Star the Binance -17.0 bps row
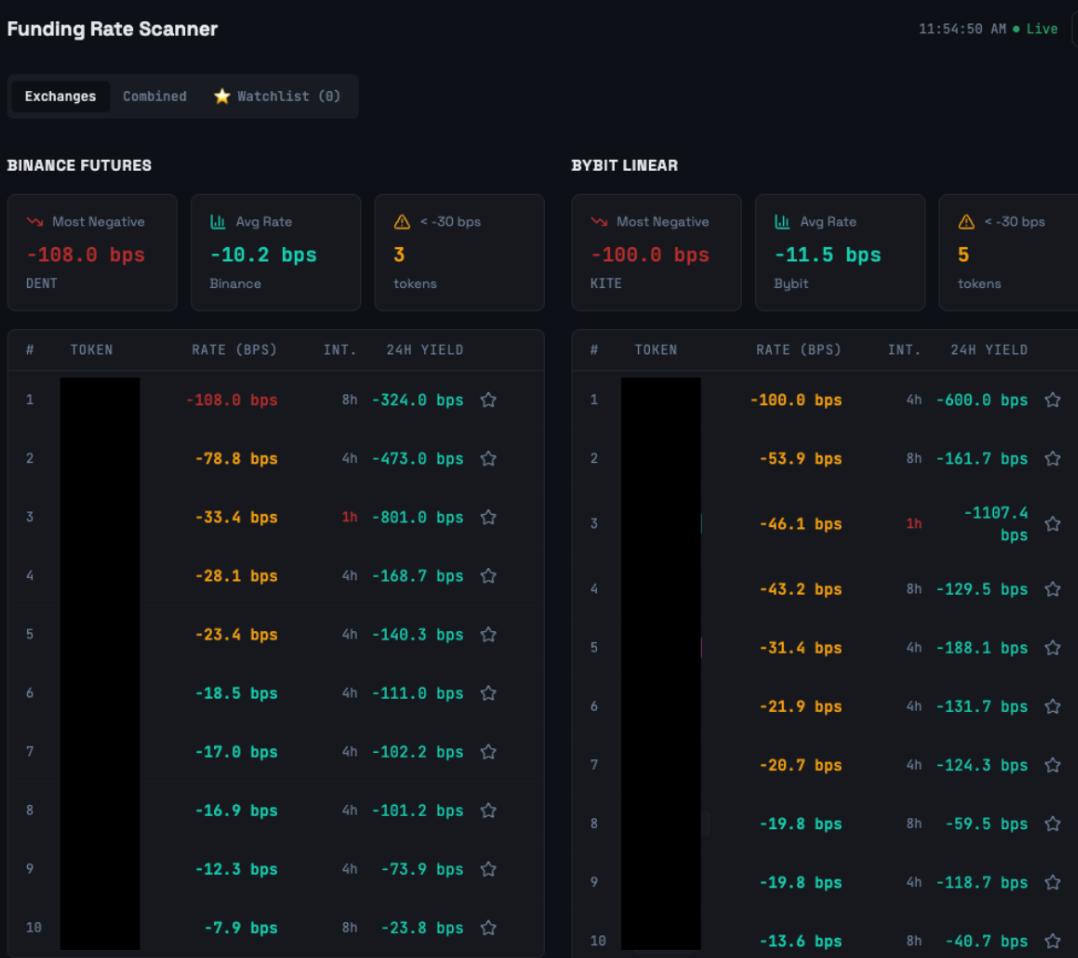 pyautogui.click(x=488, y=752)
